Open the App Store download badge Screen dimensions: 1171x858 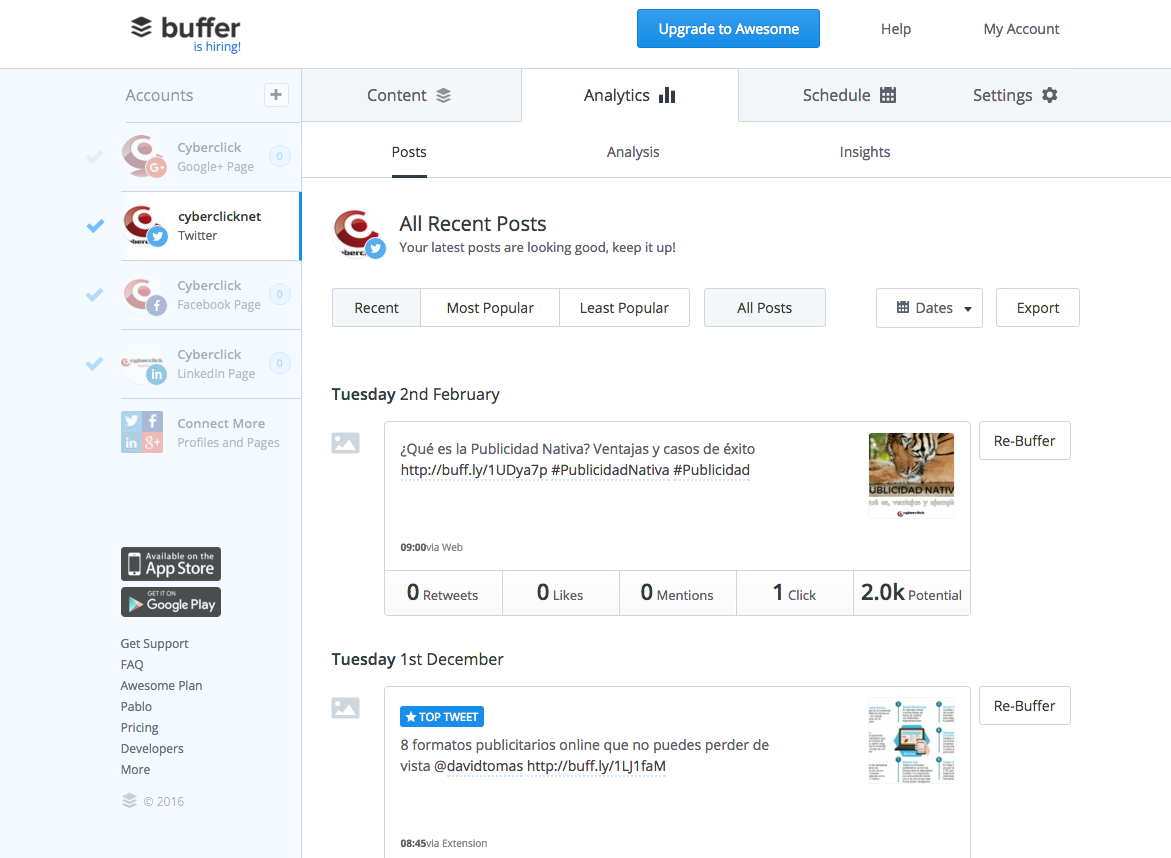click(x=171, y=564)
